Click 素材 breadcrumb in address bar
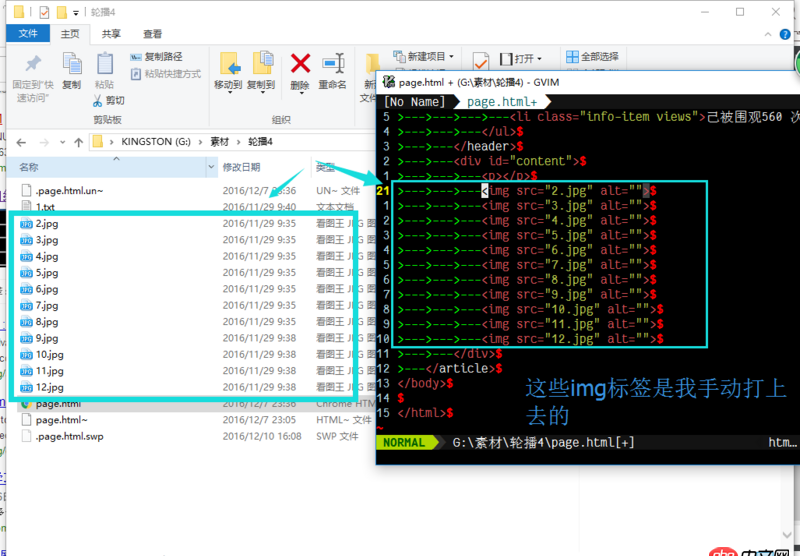The width and height of the screenshot is (800, 556). tap(220, 142)
